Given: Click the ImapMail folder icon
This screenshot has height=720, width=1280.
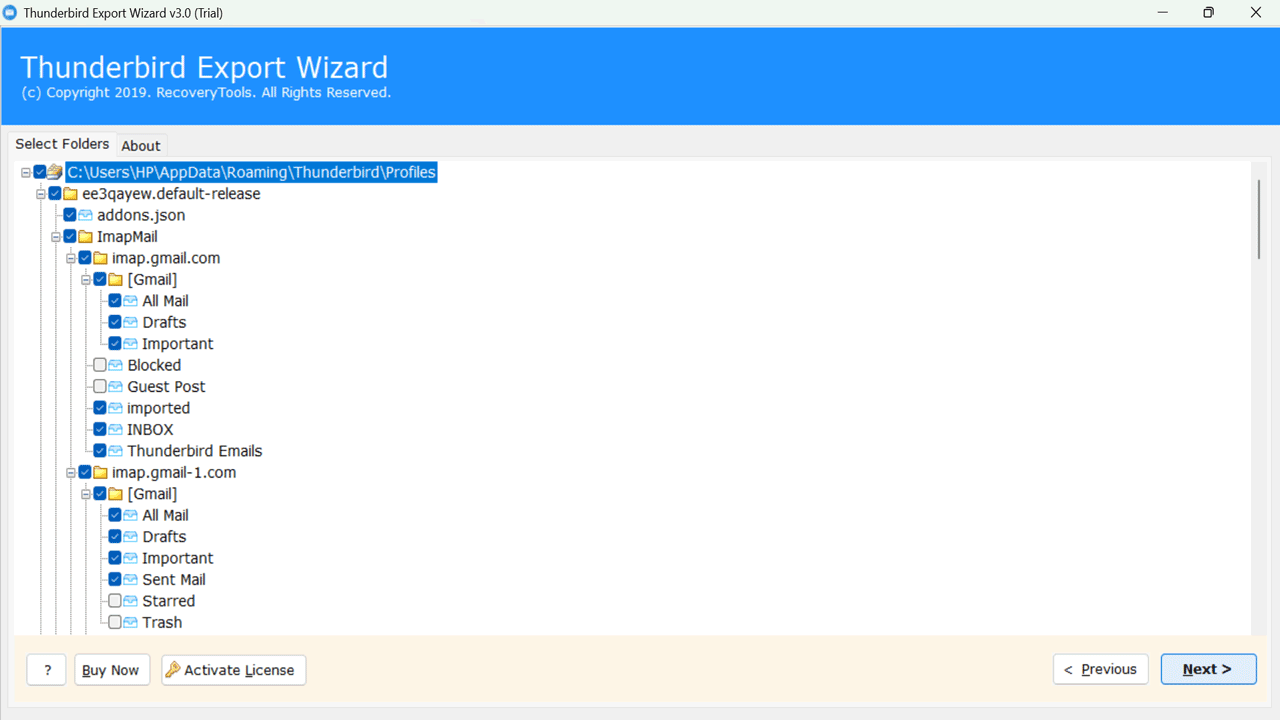Looking at the screenshot, I should pos(85,237).
